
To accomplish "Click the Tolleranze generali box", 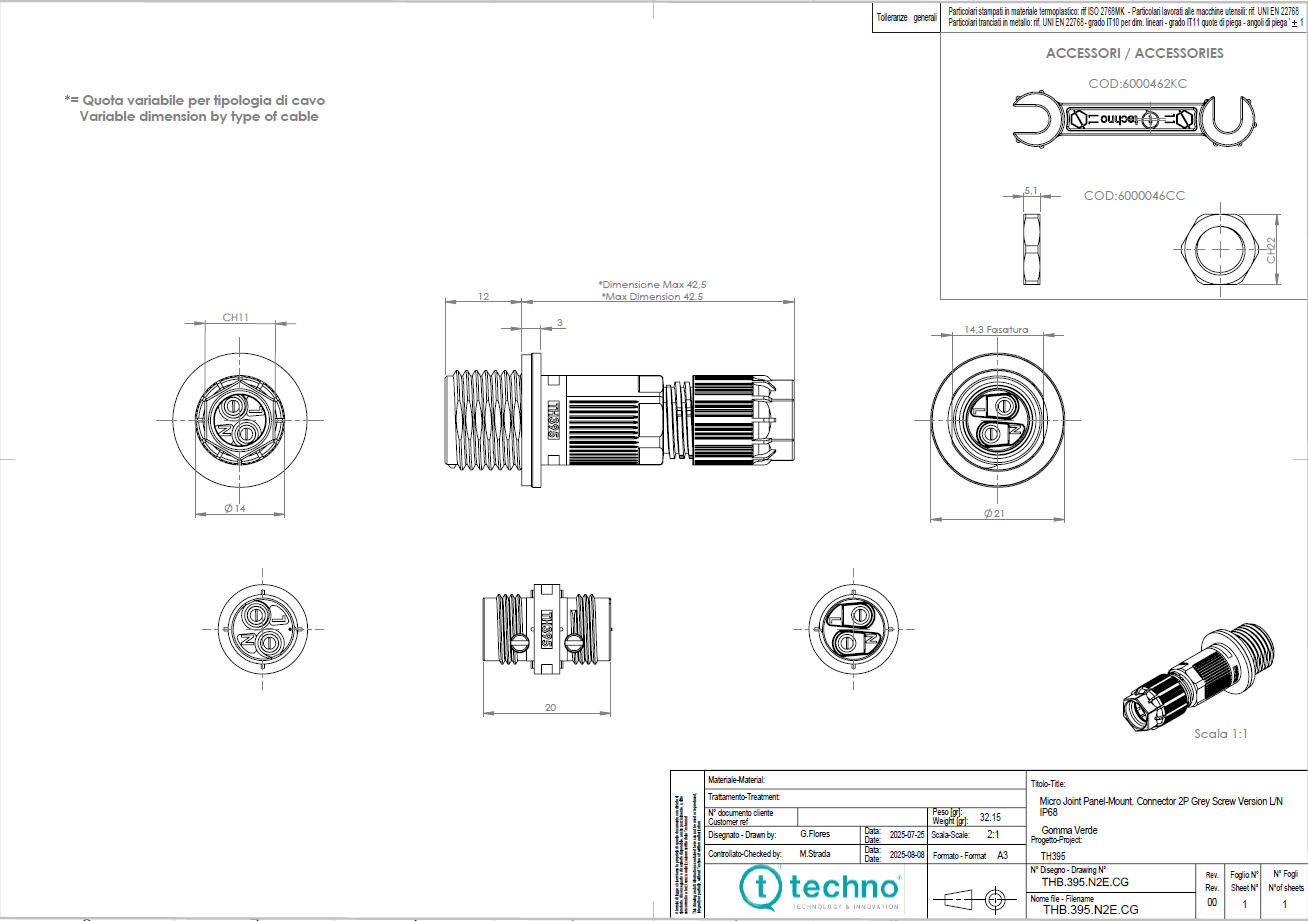I will [x=906, y=17].
